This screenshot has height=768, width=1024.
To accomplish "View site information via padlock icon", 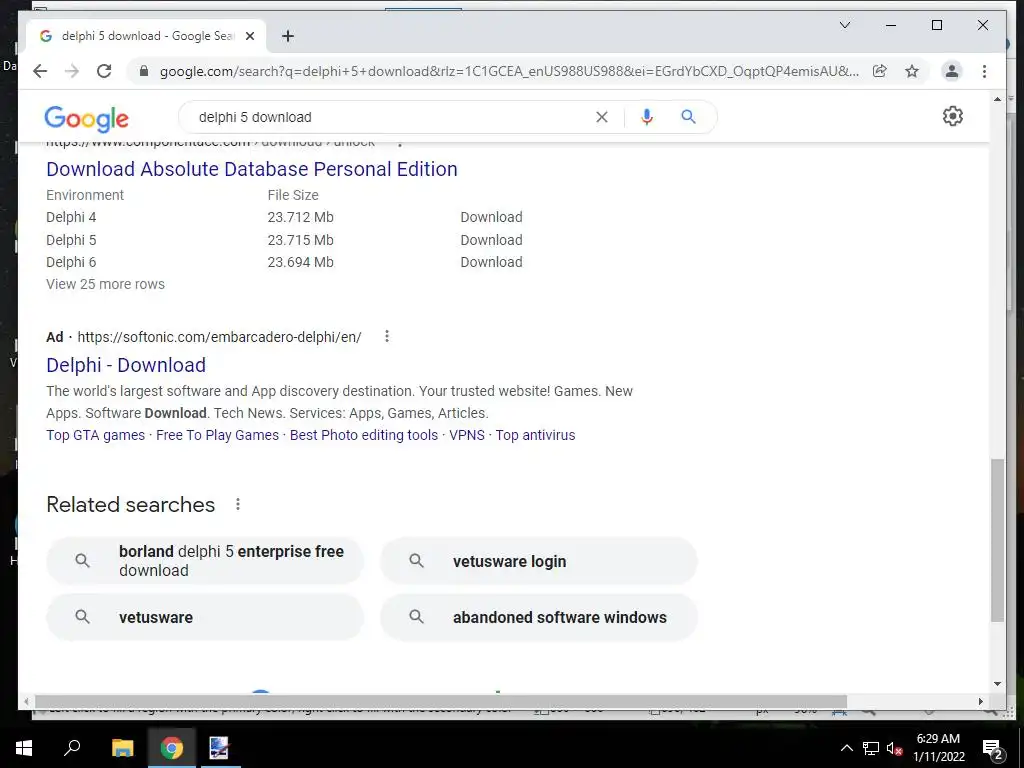I will coord(144,71).
